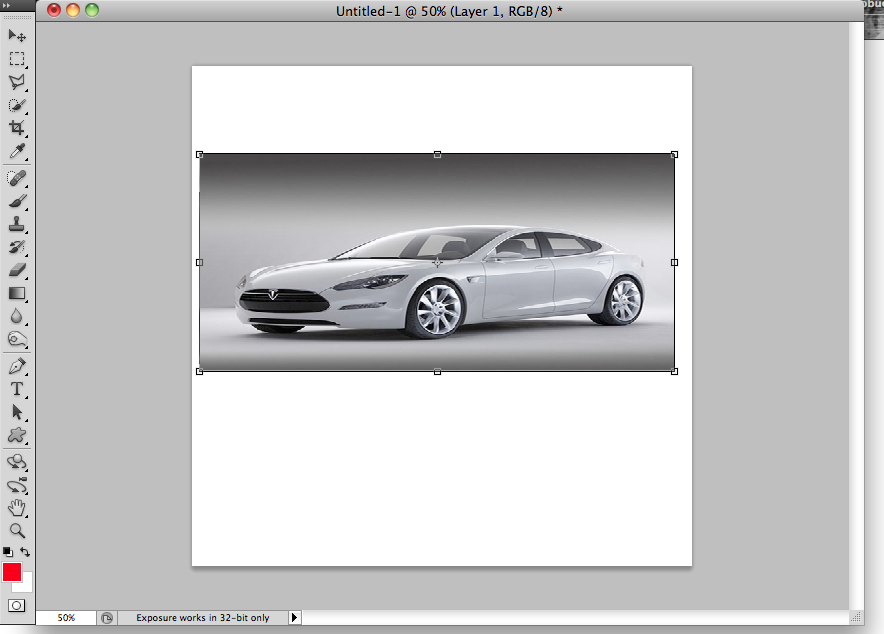The height and width of the screenshot is (634, 884).
Task: Open the status bar info menu arrow
Action: point(294,618)
